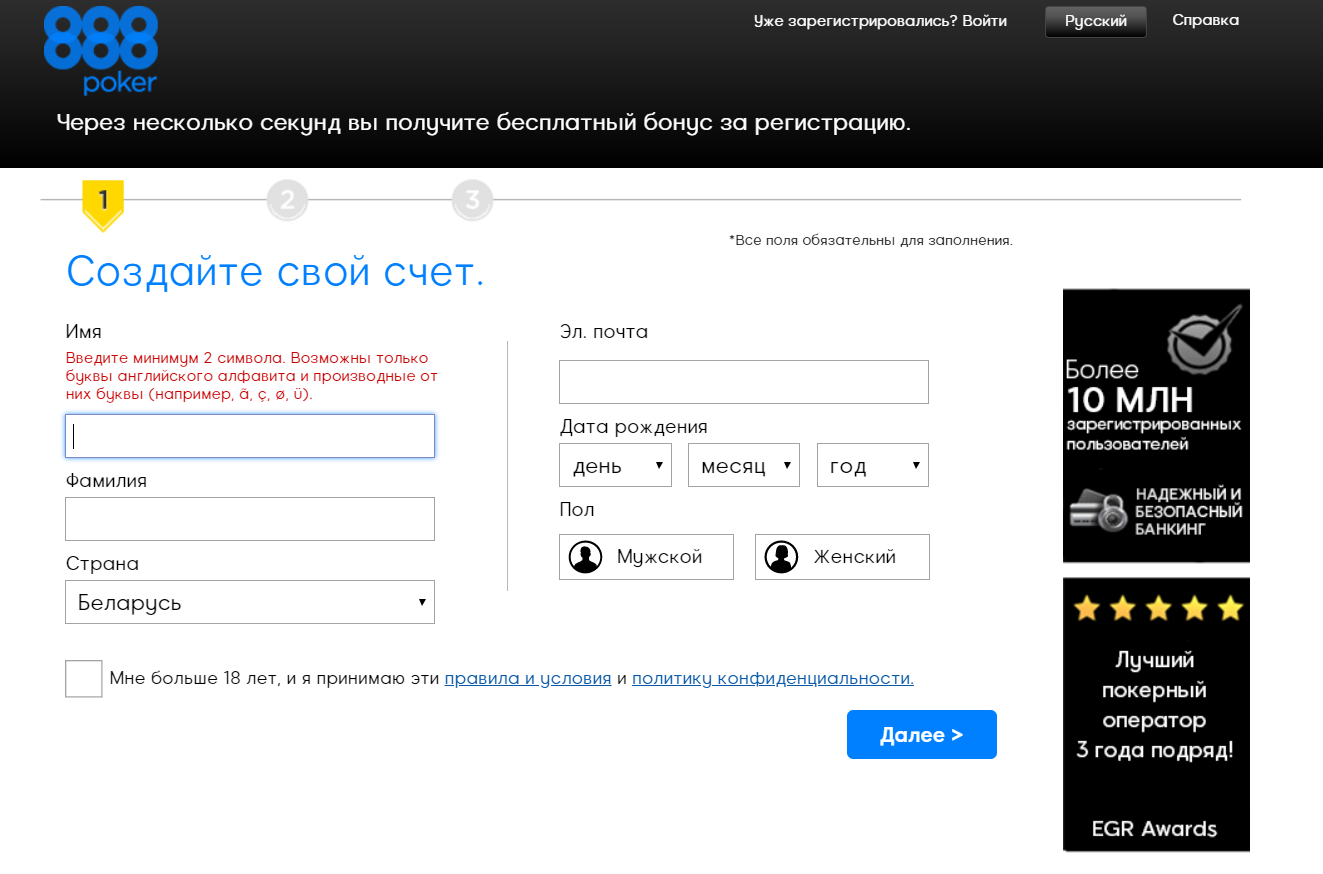This screenshot has height=874, width=1323.
Task: Focus the Имя first name field
Action: (250, 436)
